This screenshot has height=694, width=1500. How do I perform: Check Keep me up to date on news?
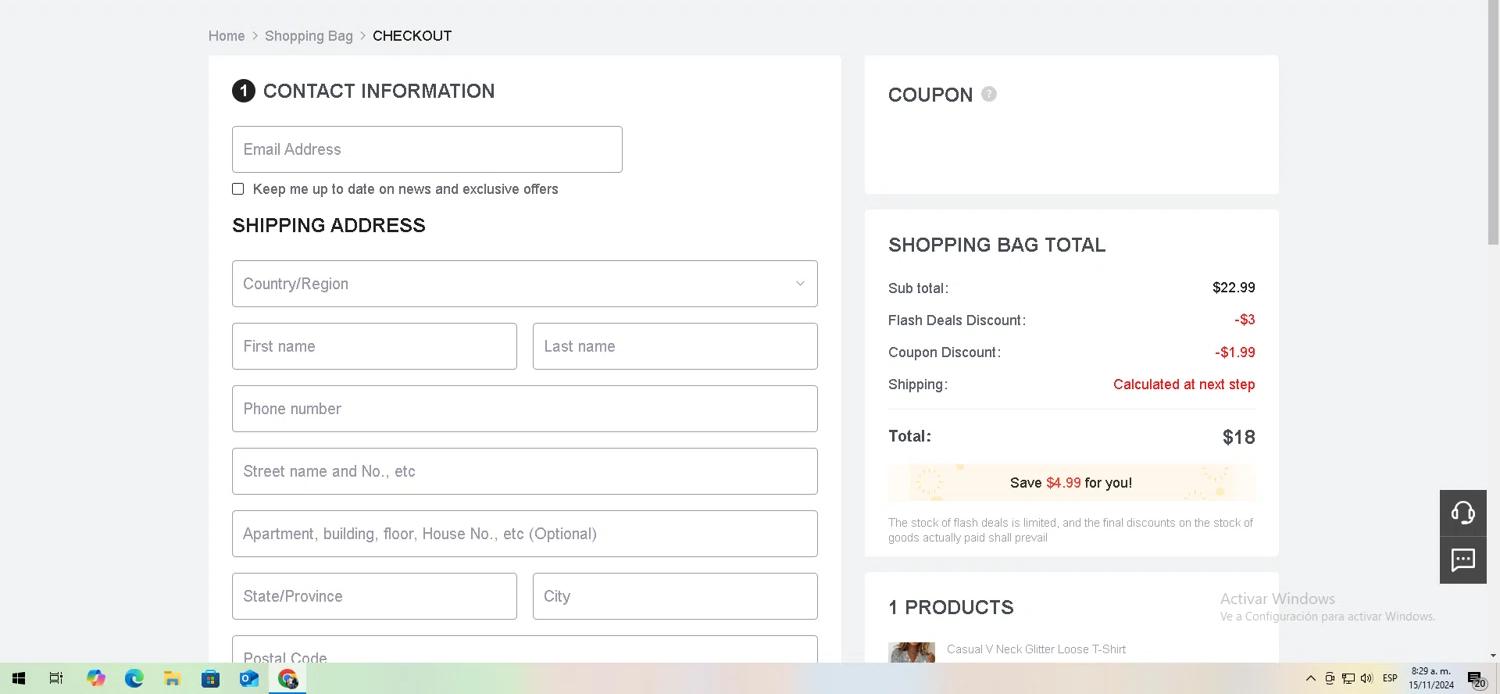[x=238, y=189]
